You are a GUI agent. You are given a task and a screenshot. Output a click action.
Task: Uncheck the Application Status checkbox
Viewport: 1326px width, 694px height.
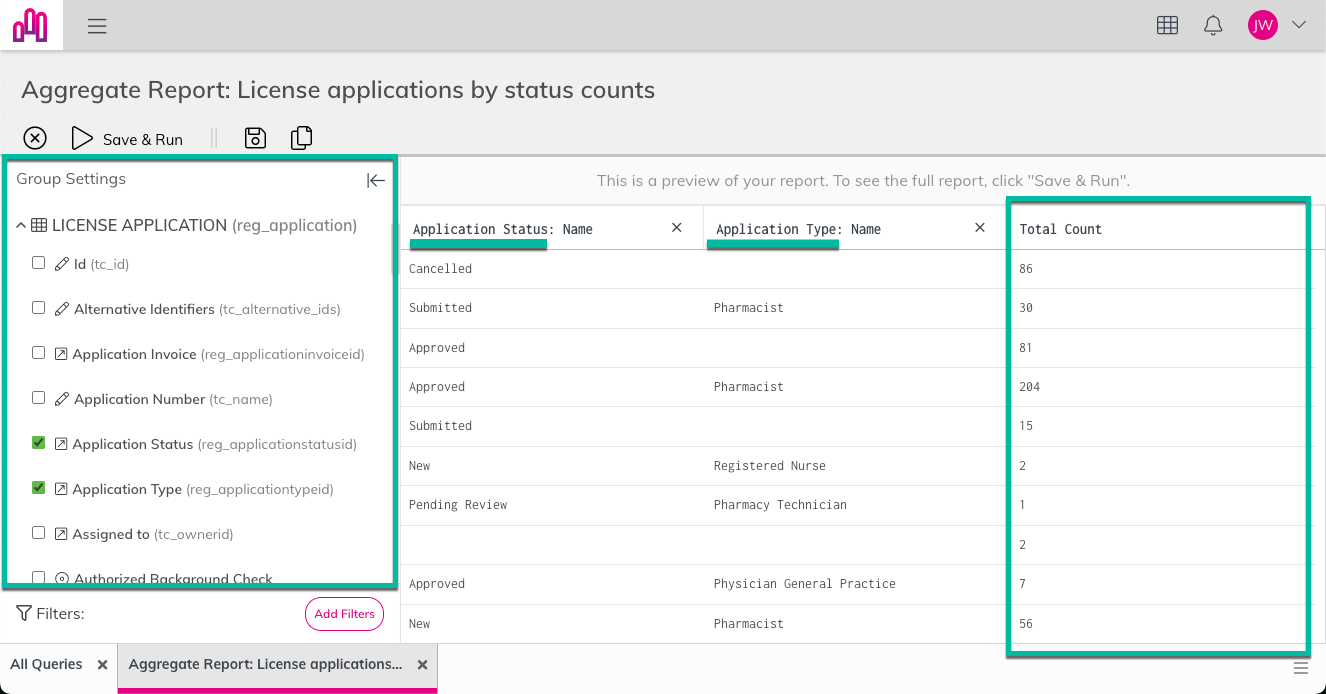[x=38, y=443]
